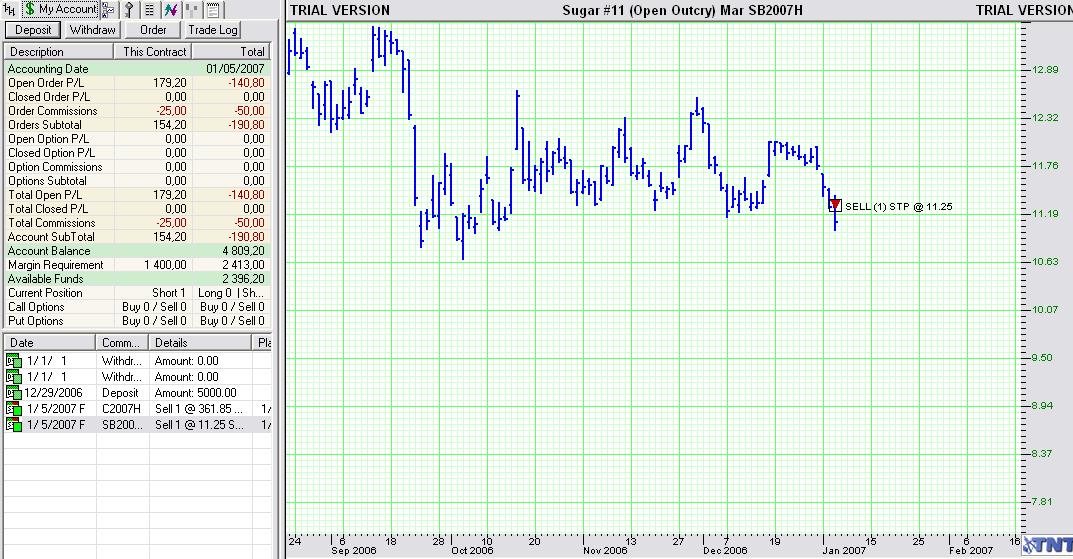Open the list rows icon tab
This screenshot has width=1073, height=559.
150,10
